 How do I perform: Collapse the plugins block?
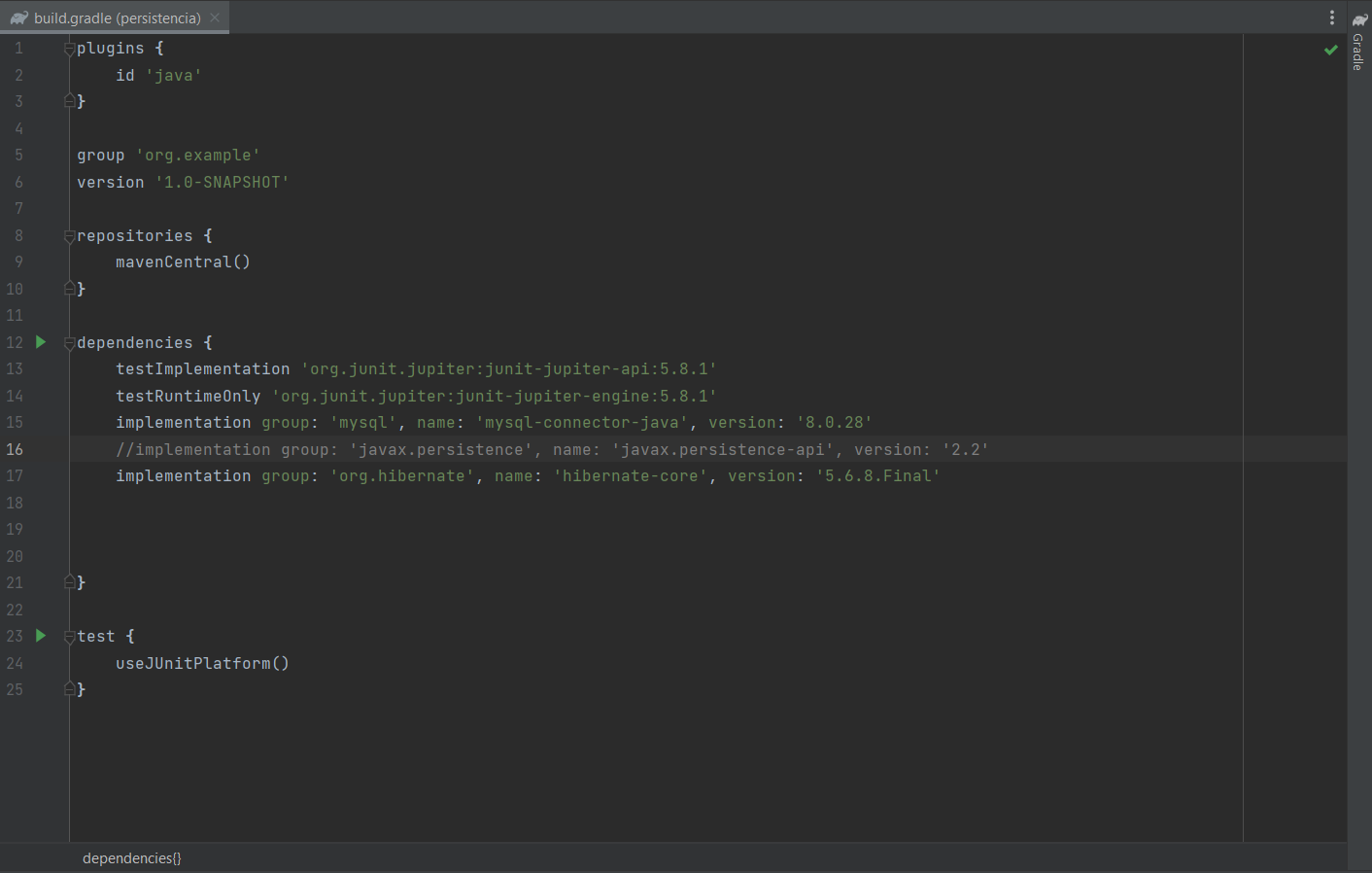click(69, 49)
